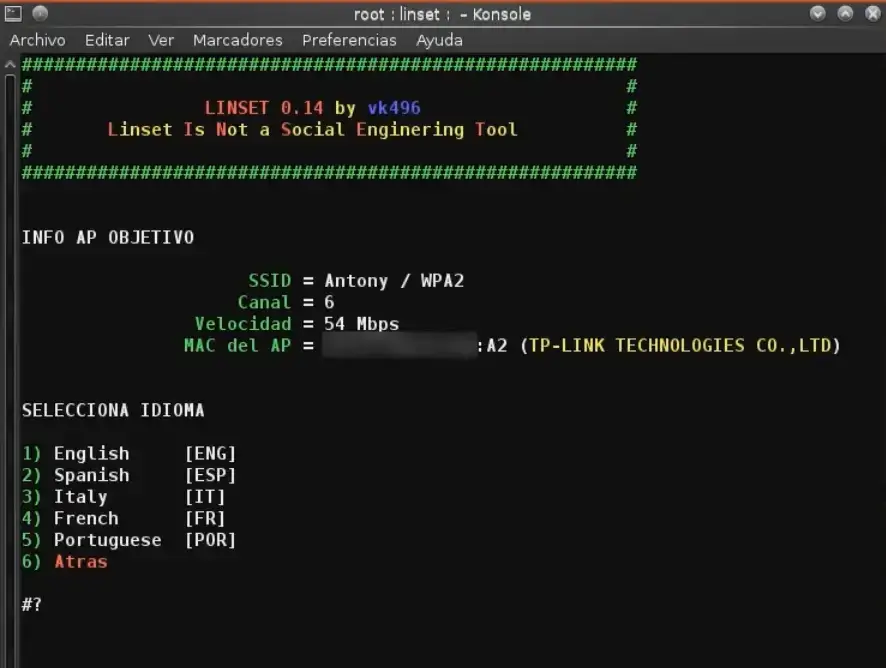Open the Ayuda menu
The image size is (886, 668).
pos(438,40)
